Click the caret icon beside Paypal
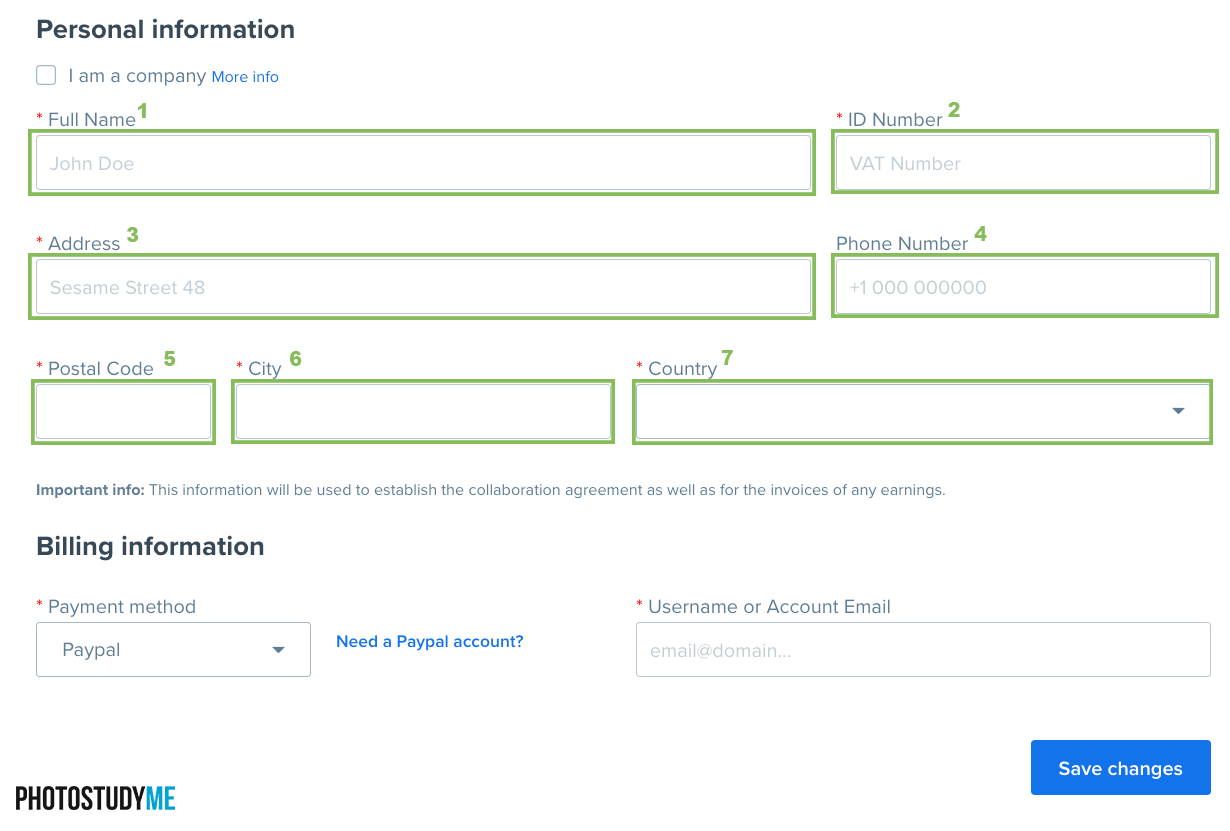 pos(278,650)
